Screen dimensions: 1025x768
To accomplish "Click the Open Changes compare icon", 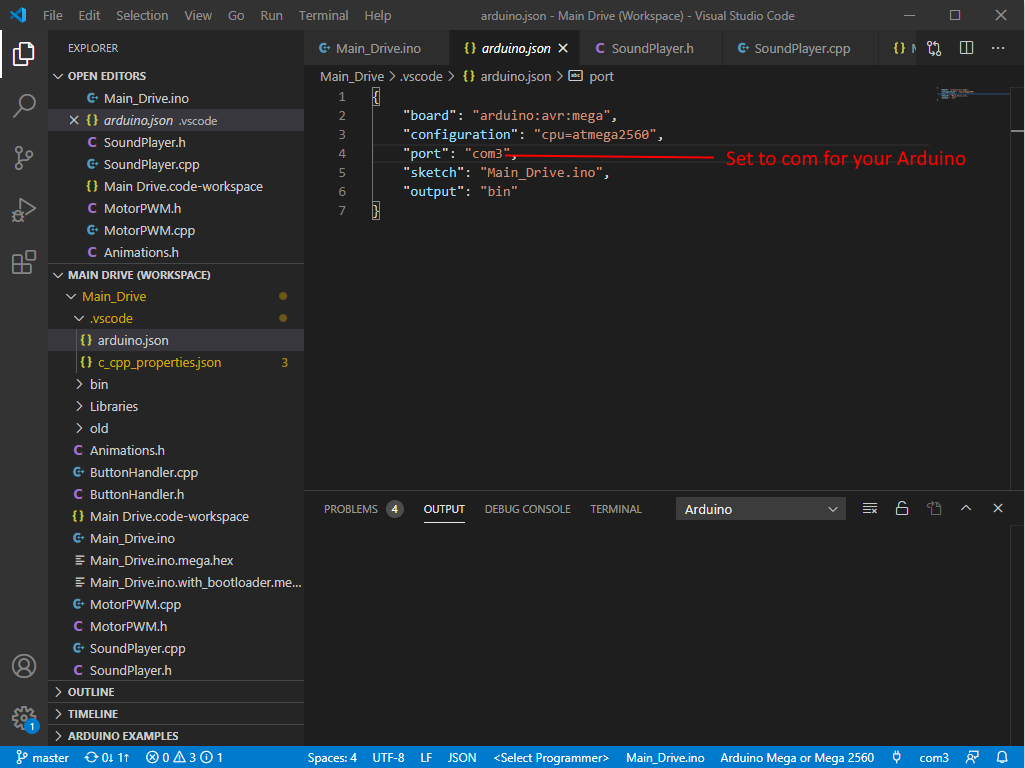I will click(934, 48).
